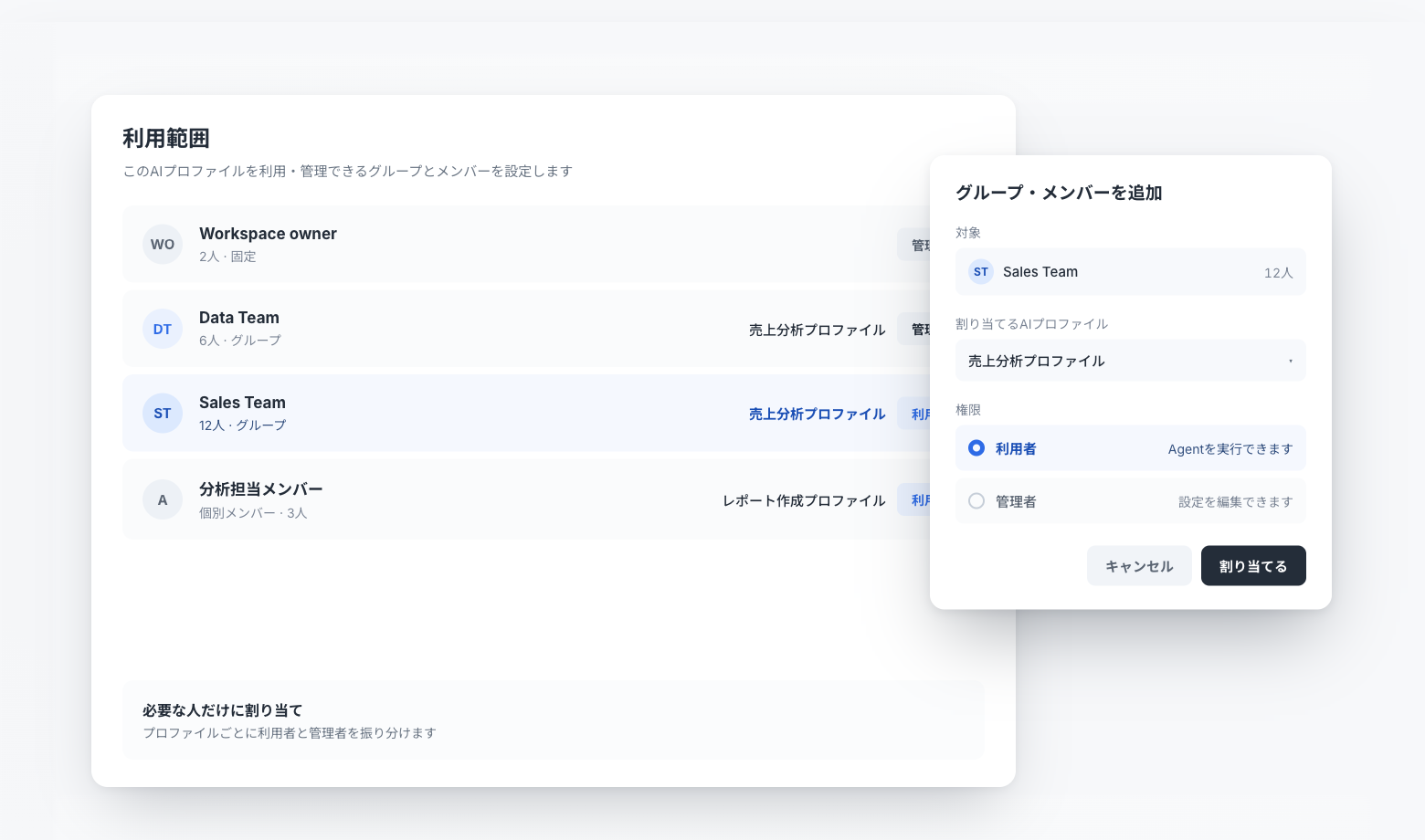The width and height of the screenshot is (1425, 840).
Task: Click the ST avatar in the 対象 field
Action: [x=981, y=271]
